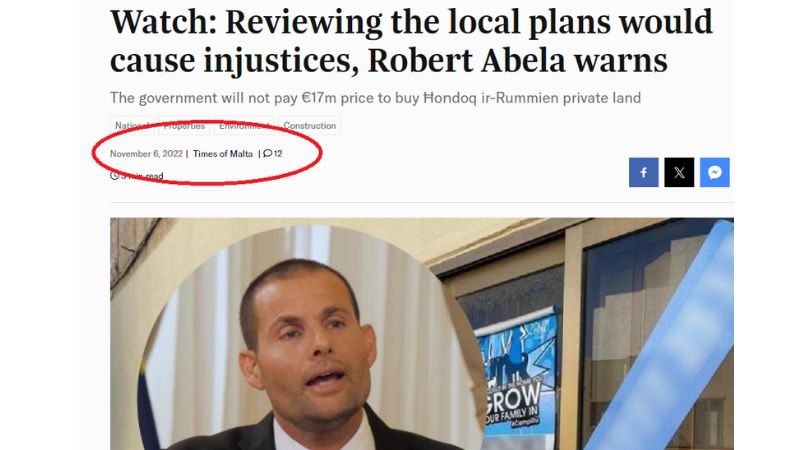Open the Environment category tag

click(244, 126)
